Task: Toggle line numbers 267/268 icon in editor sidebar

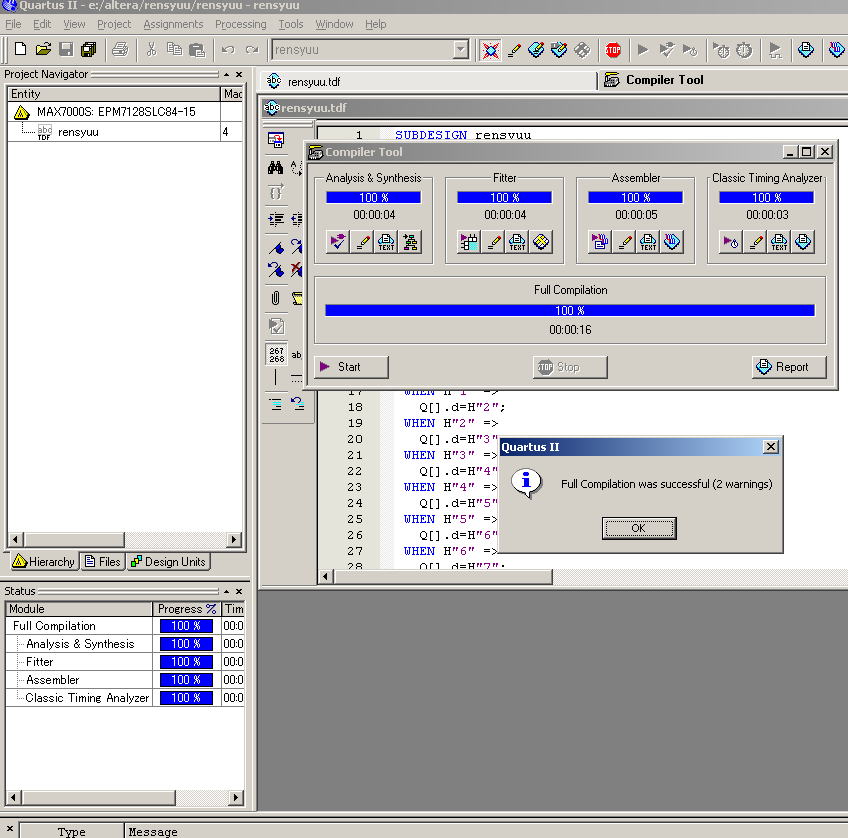Action: click(276, 355)
